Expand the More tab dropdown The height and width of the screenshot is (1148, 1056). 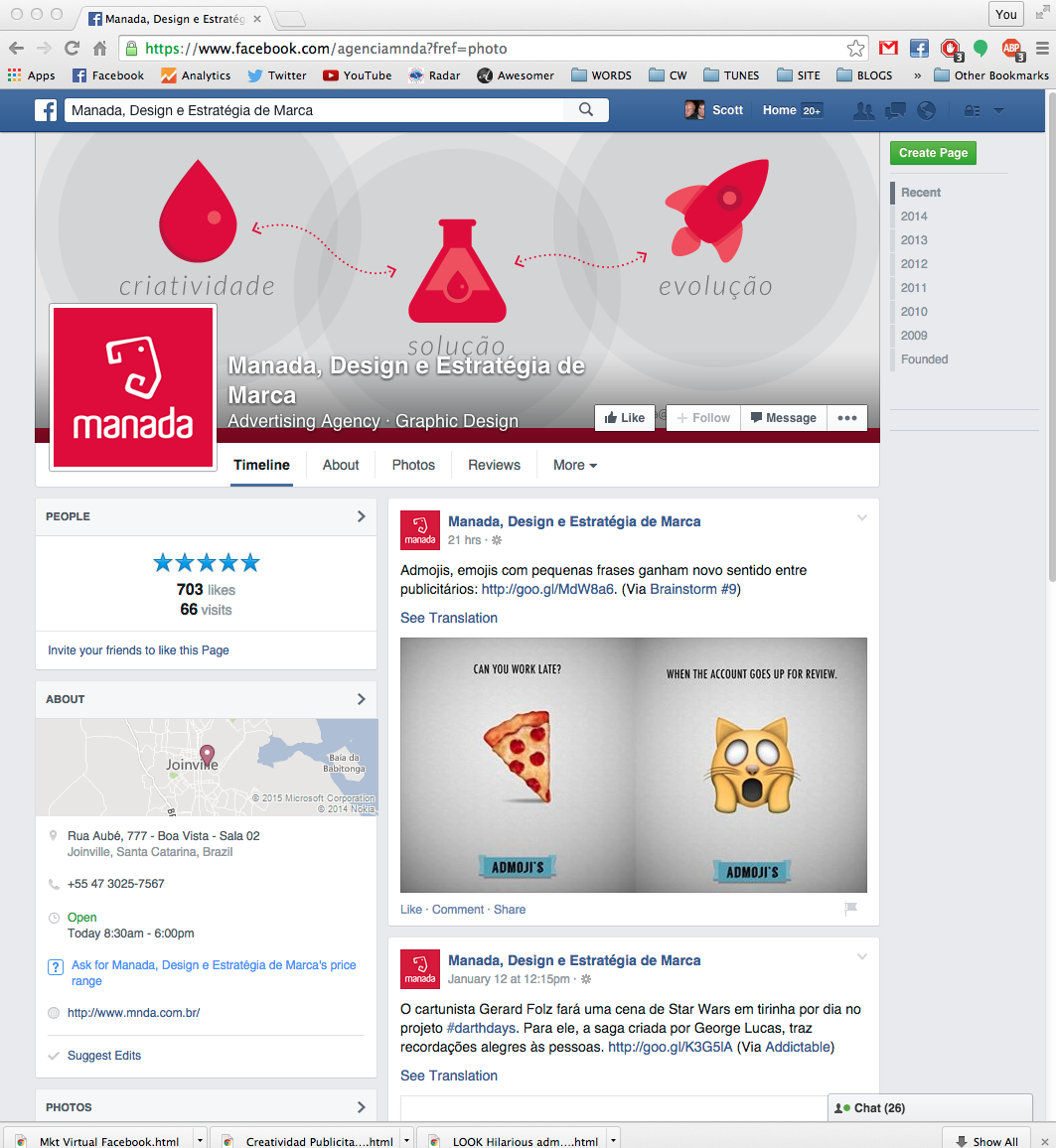575,465
